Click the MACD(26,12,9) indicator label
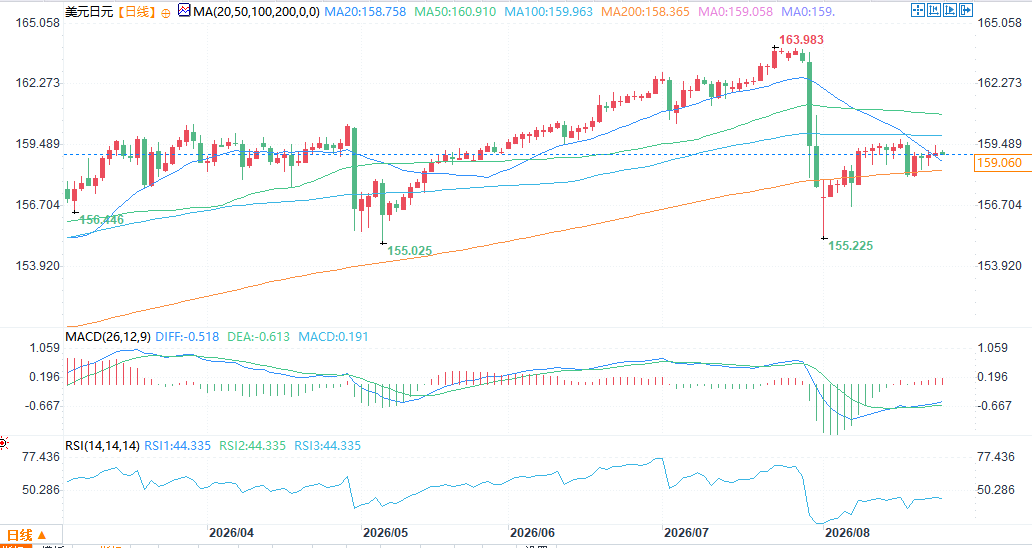This screenshot has height=548, width=1032. point(108,337)
